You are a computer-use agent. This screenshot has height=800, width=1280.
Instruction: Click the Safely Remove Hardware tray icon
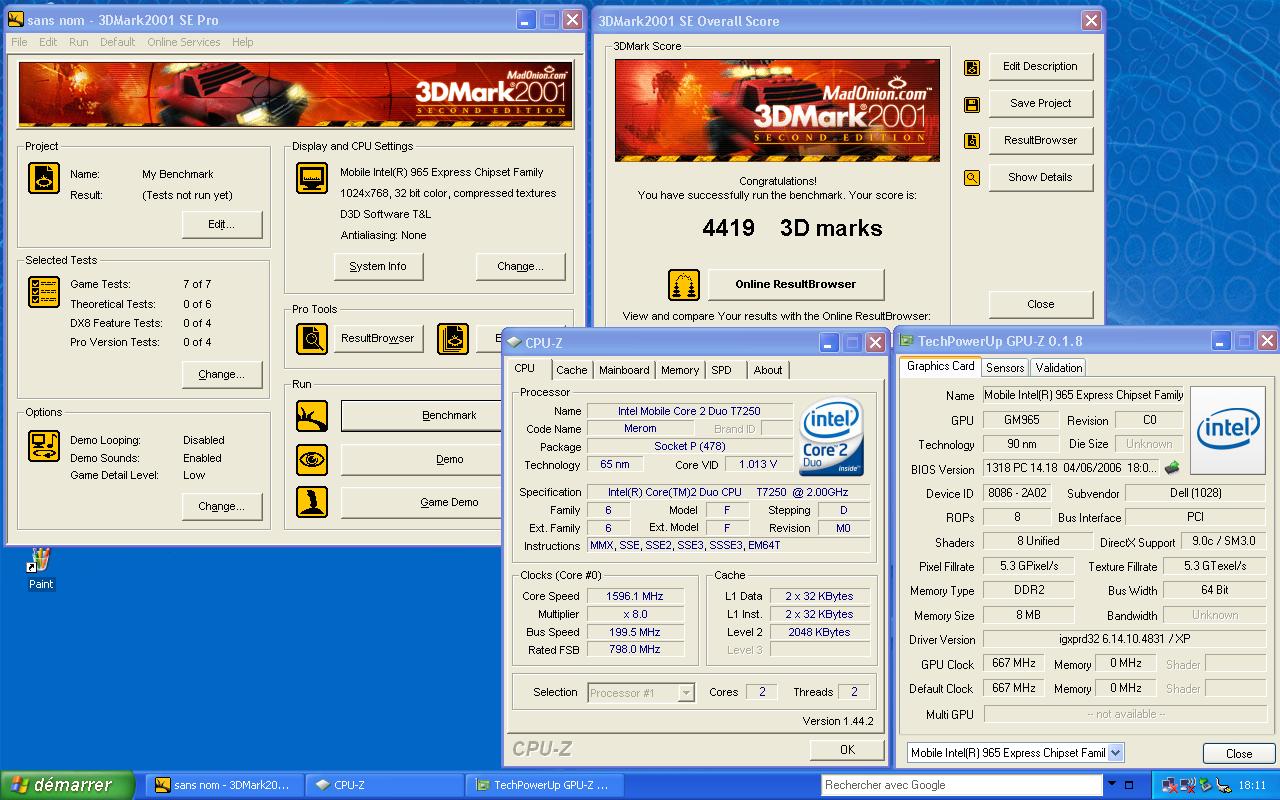coord(1204,785)
